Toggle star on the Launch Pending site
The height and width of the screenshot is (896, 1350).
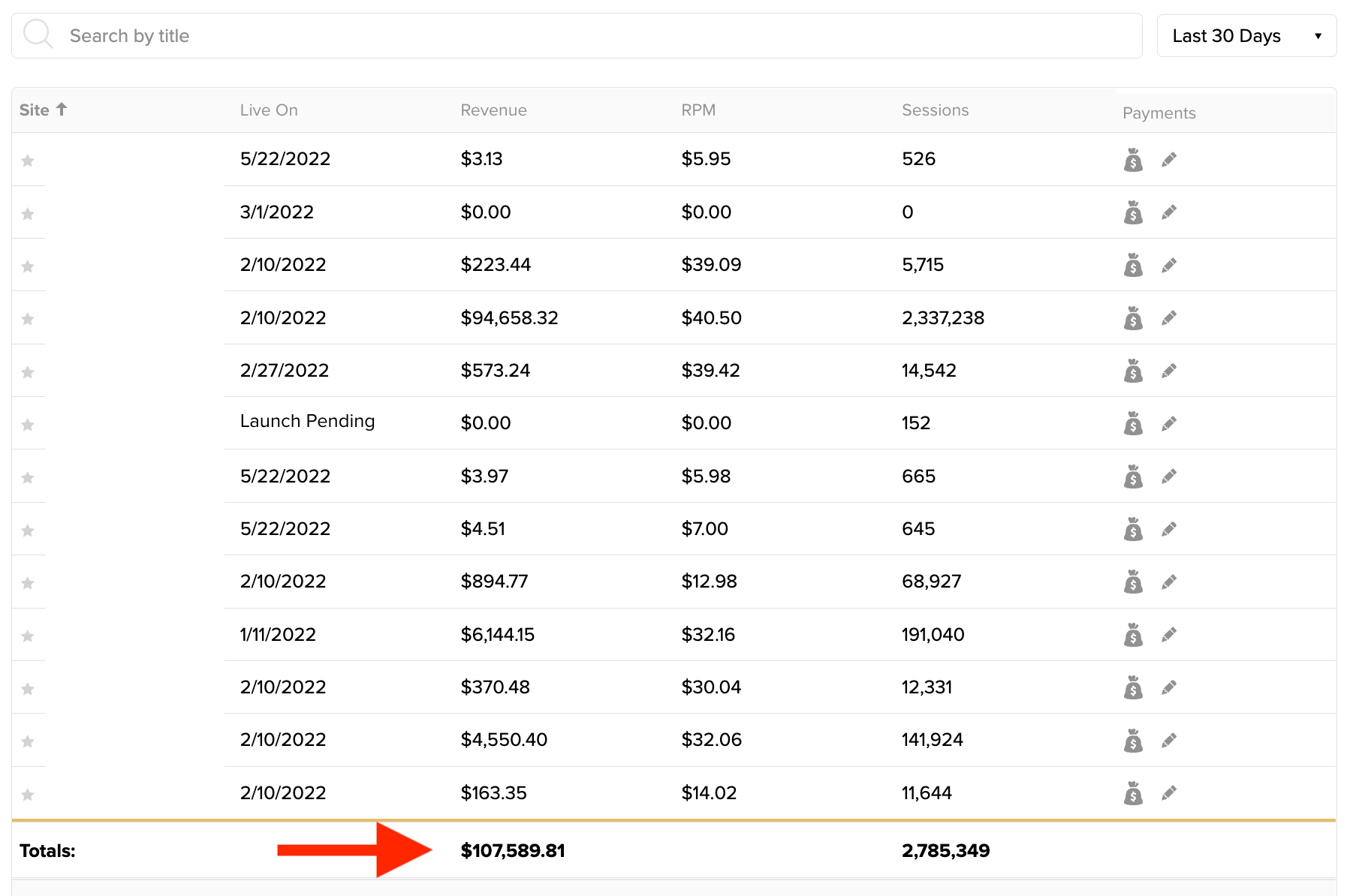click(x=28, y=425)
